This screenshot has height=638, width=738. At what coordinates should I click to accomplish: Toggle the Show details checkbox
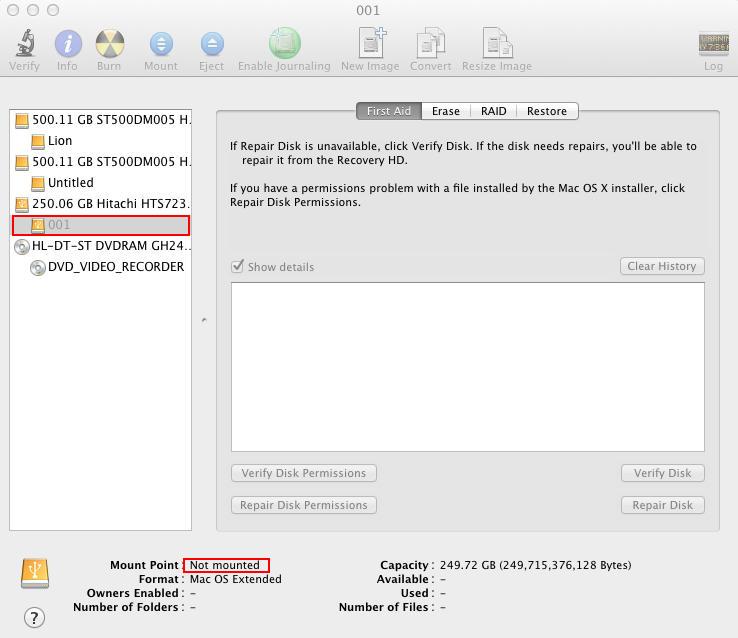[x=238, y=267]
